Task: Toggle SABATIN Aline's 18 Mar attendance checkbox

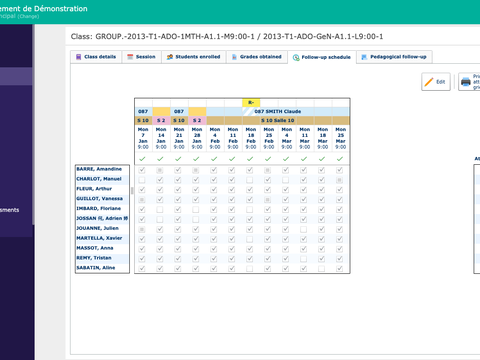Action: tap(321, 269)
